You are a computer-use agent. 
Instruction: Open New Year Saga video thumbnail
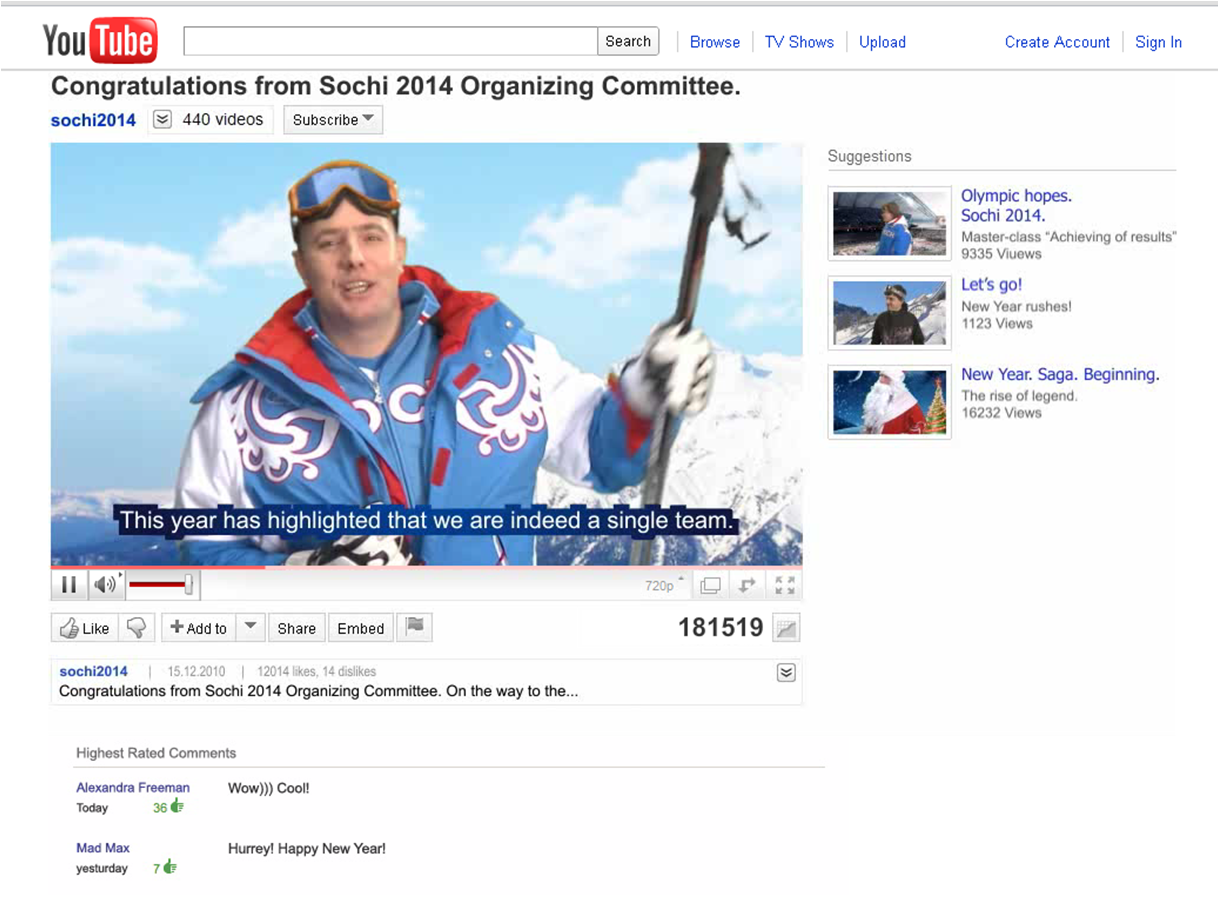(x=889, y=402)
